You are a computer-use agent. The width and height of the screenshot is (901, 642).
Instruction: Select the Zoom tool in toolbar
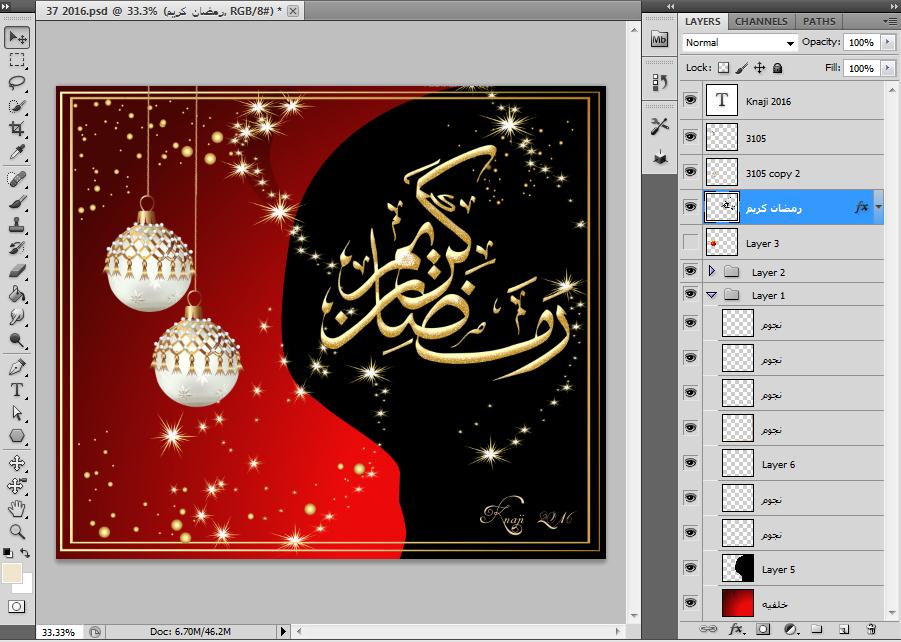click(x=17, y=532)
